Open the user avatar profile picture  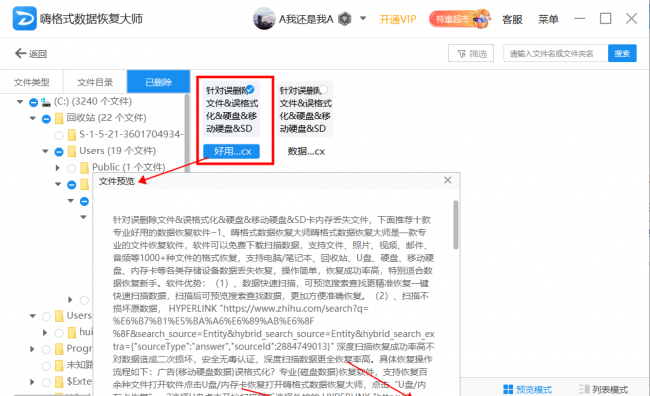[264, 19]
